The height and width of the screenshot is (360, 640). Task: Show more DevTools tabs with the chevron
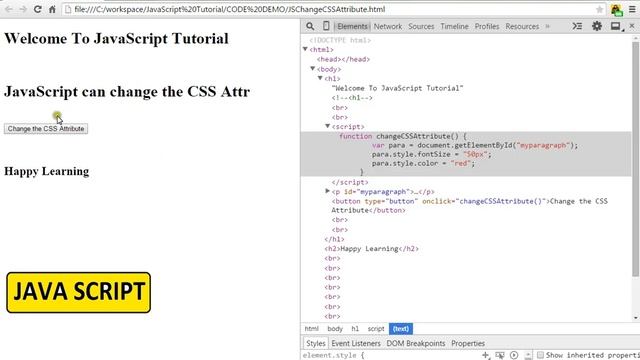click(x=548, y=26)
